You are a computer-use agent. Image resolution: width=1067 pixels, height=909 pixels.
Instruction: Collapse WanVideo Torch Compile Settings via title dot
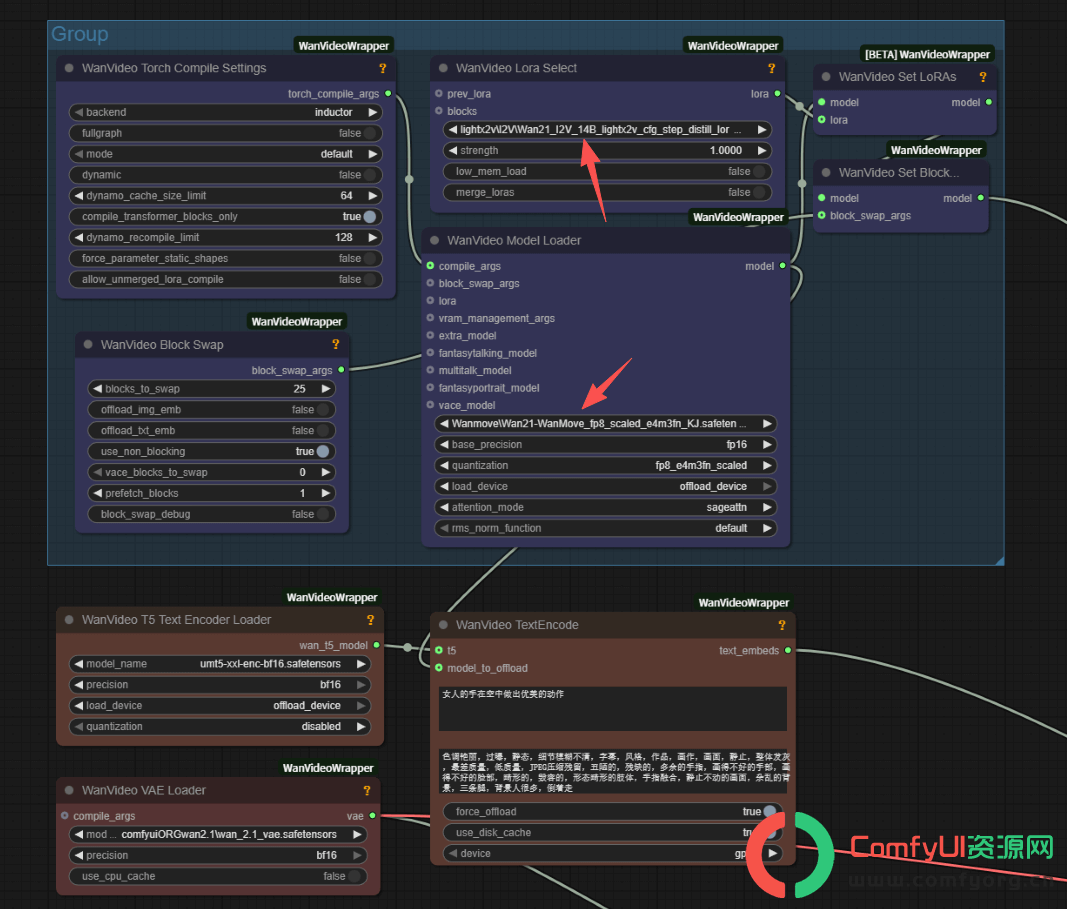[69, 68]
